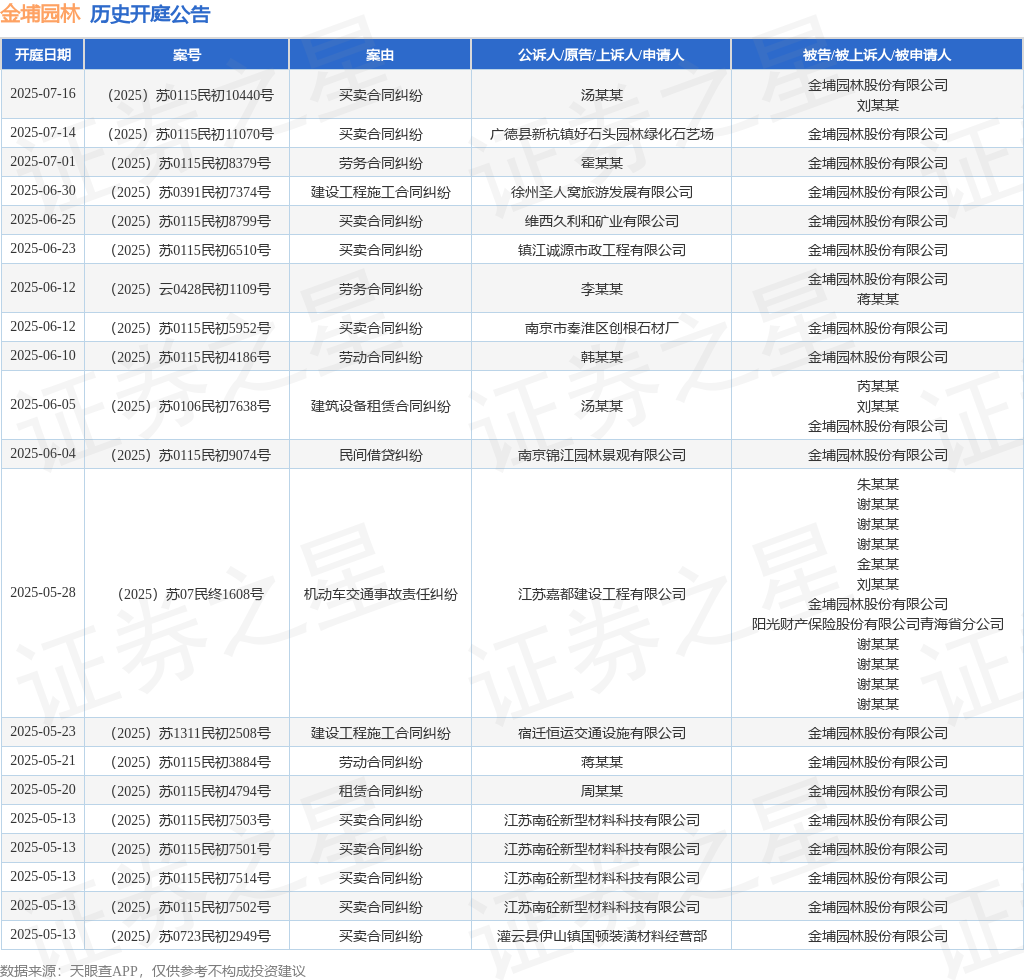Click defendant 芮某某
1024x980 pixels.
click(878, 387)
